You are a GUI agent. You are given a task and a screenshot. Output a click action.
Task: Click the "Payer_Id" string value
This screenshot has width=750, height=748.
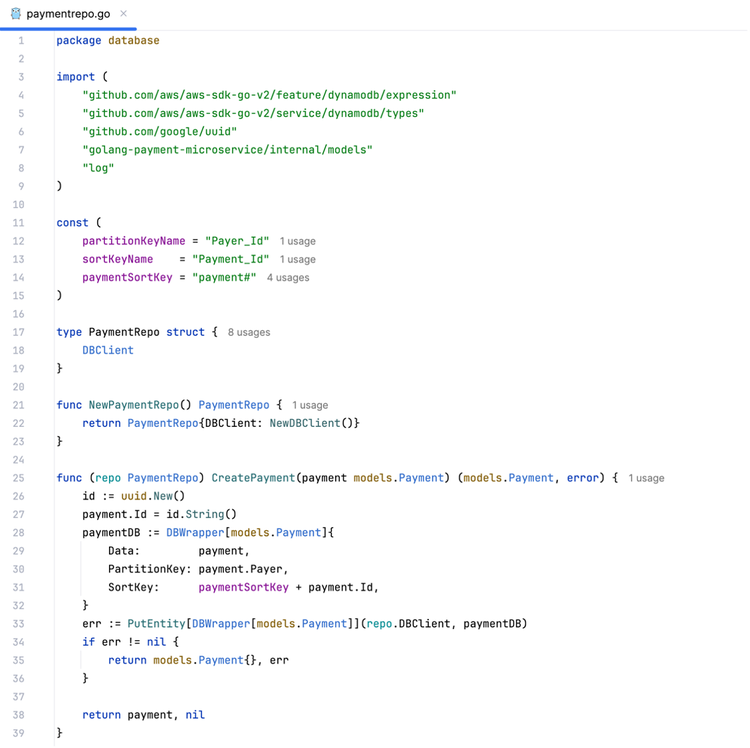237,241
